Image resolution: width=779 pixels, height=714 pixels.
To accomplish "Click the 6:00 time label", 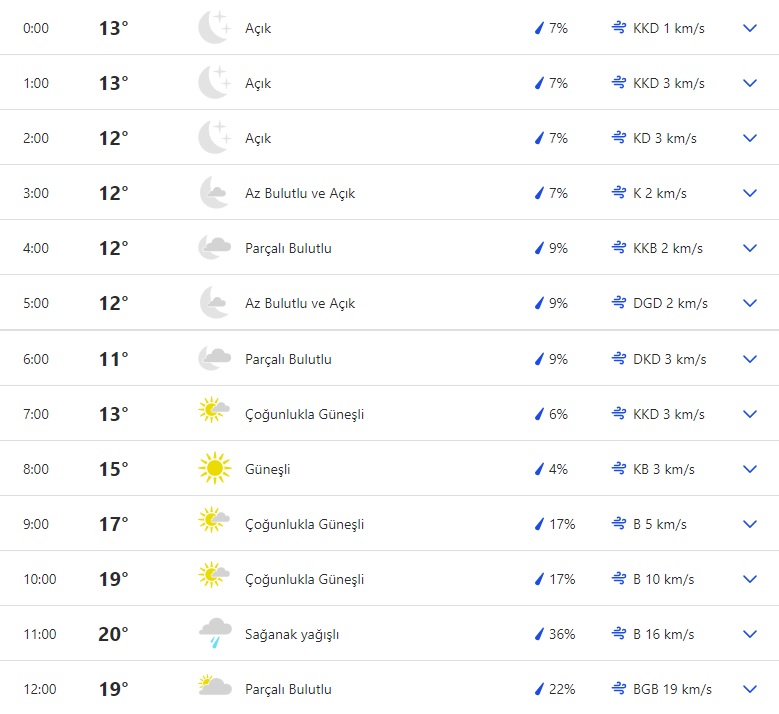I will [36, 359].
